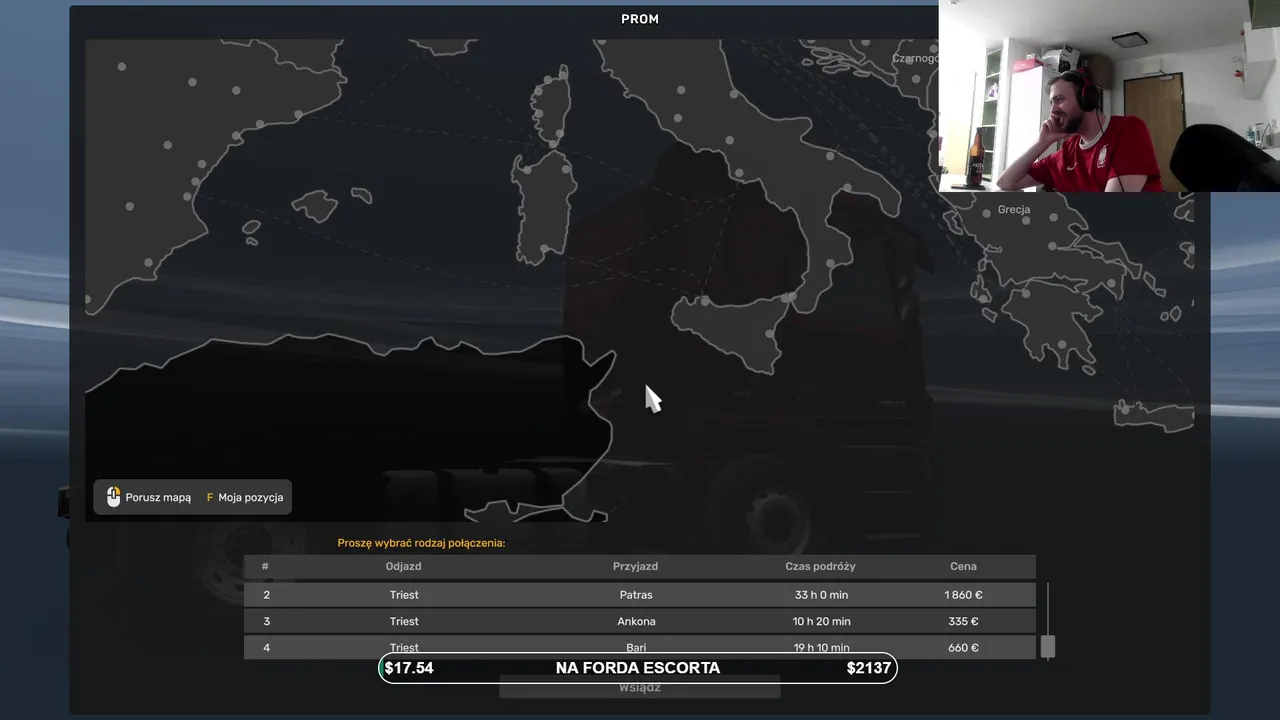Screen dimensions: 1280x720
Task: Click the Czas podróży column header
Action: click(820, 566)
